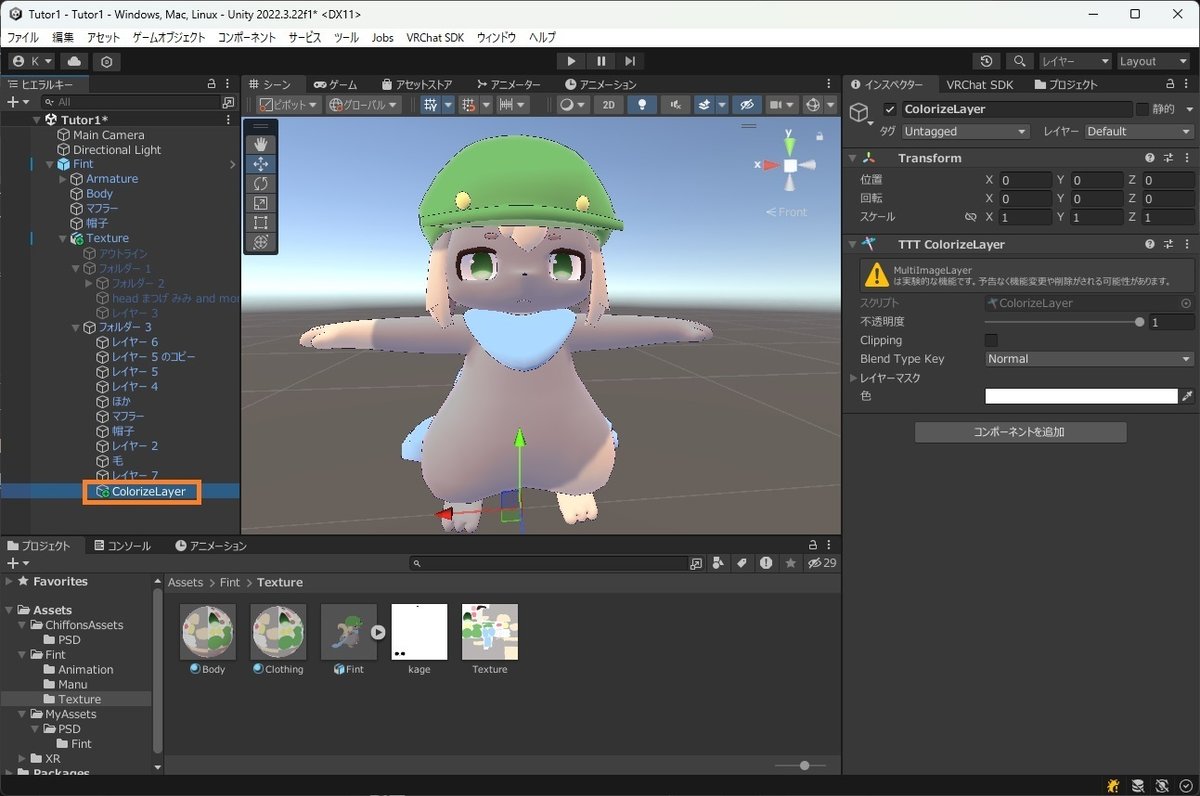This screenshot has width=1200, height=796.
Task: Search by type in Project panel
Action: [x=717, y=564]
